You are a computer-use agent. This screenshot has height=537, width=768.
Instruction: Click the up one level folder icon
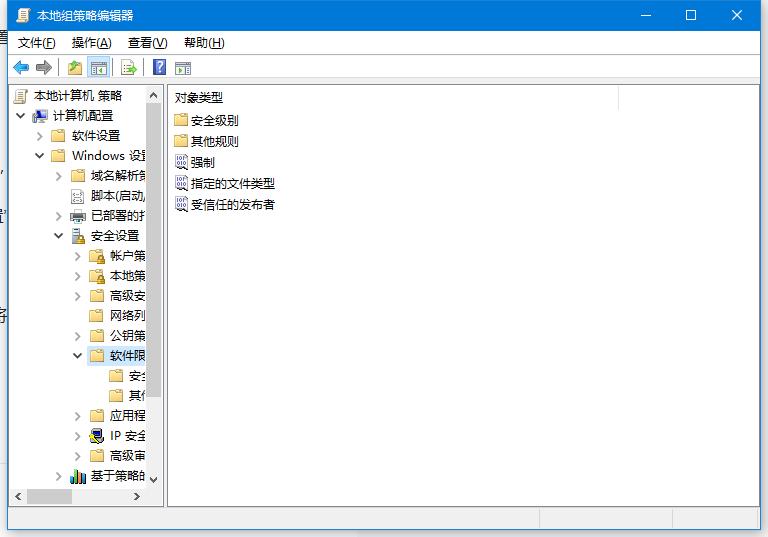tap(74, 67)
